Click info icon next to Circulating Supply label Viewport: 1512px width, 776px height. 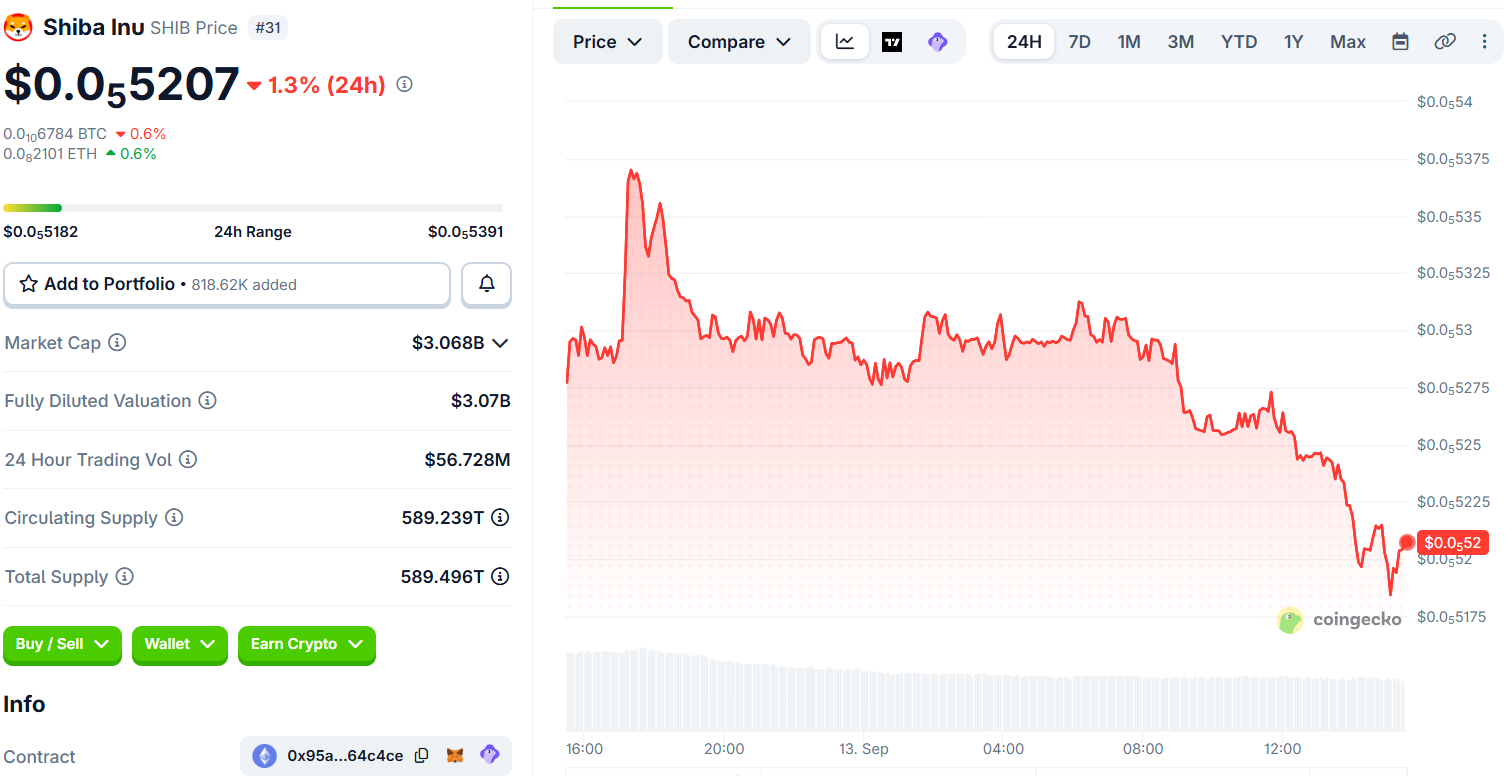click(174, 518)
